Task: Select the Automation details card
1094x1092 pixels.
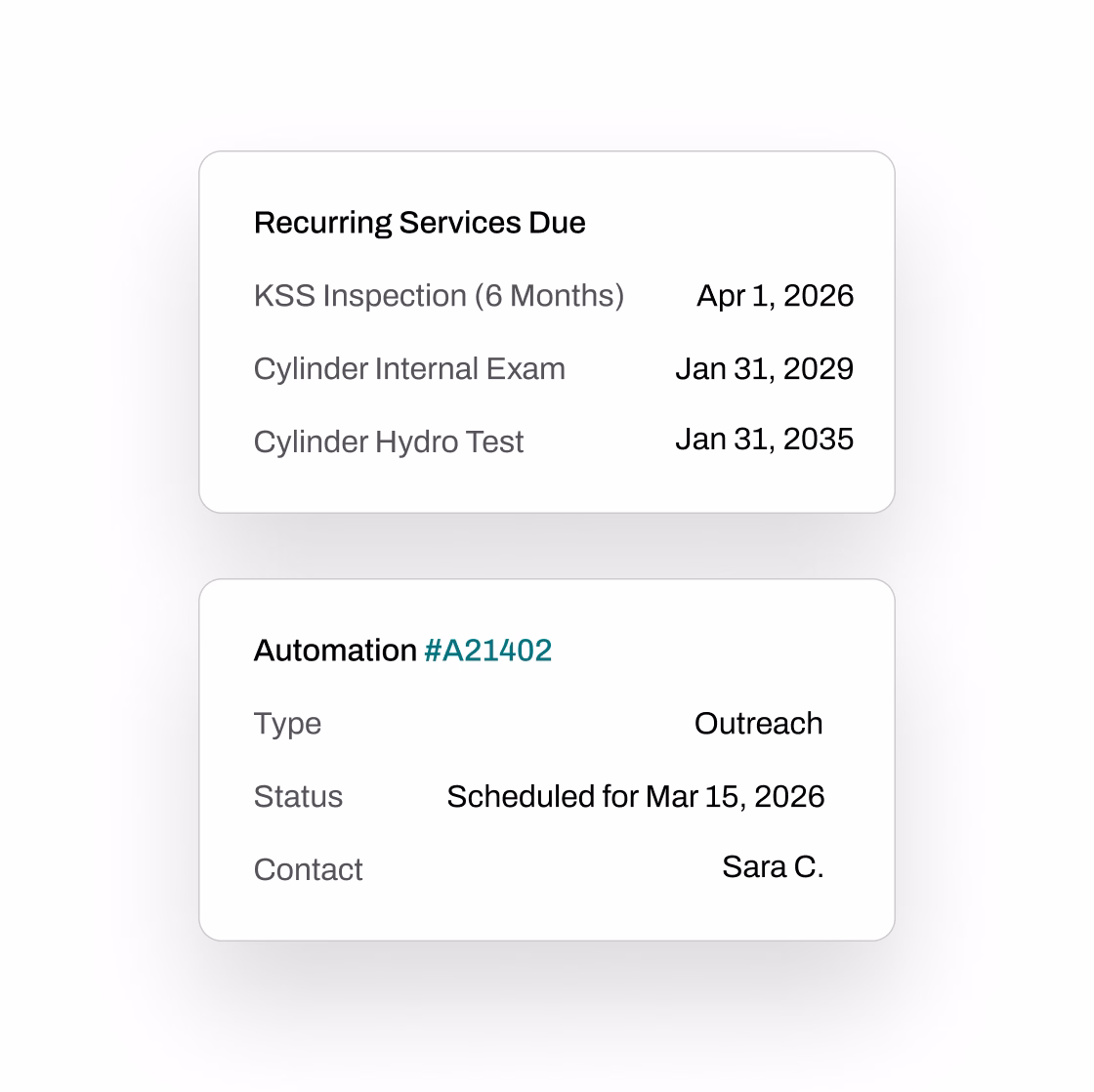Action: [x=547, y=760]
